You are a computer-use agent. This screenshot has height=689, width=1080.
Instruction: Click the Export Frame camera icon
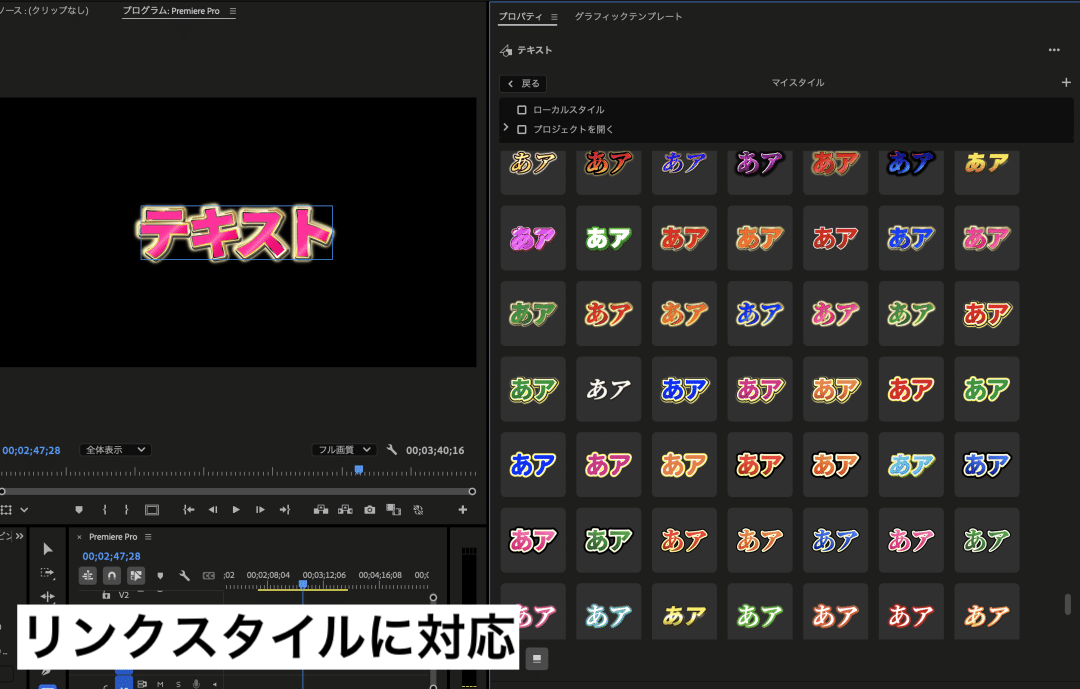[369, 509]
